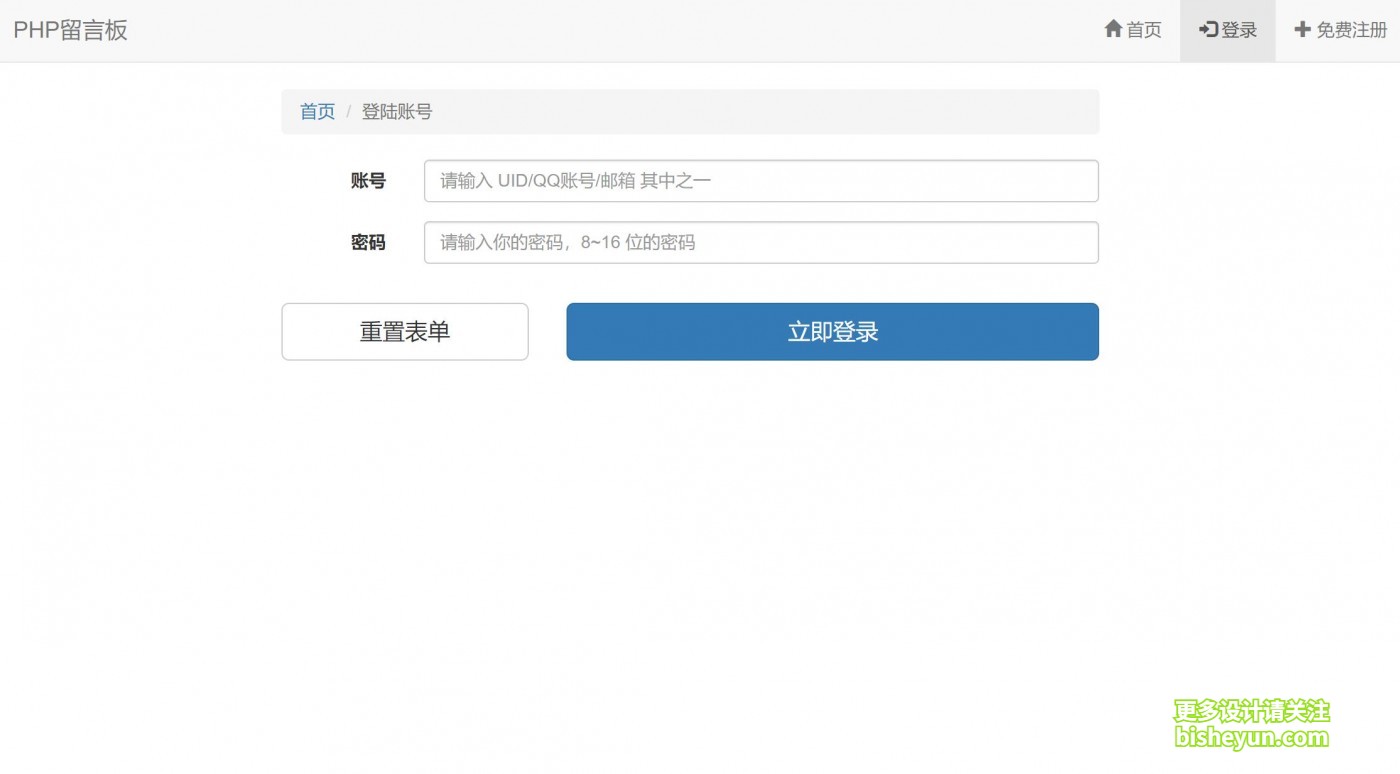1400x774 pixels.
Task: Click the 重置表单 button
Action: 405,332
